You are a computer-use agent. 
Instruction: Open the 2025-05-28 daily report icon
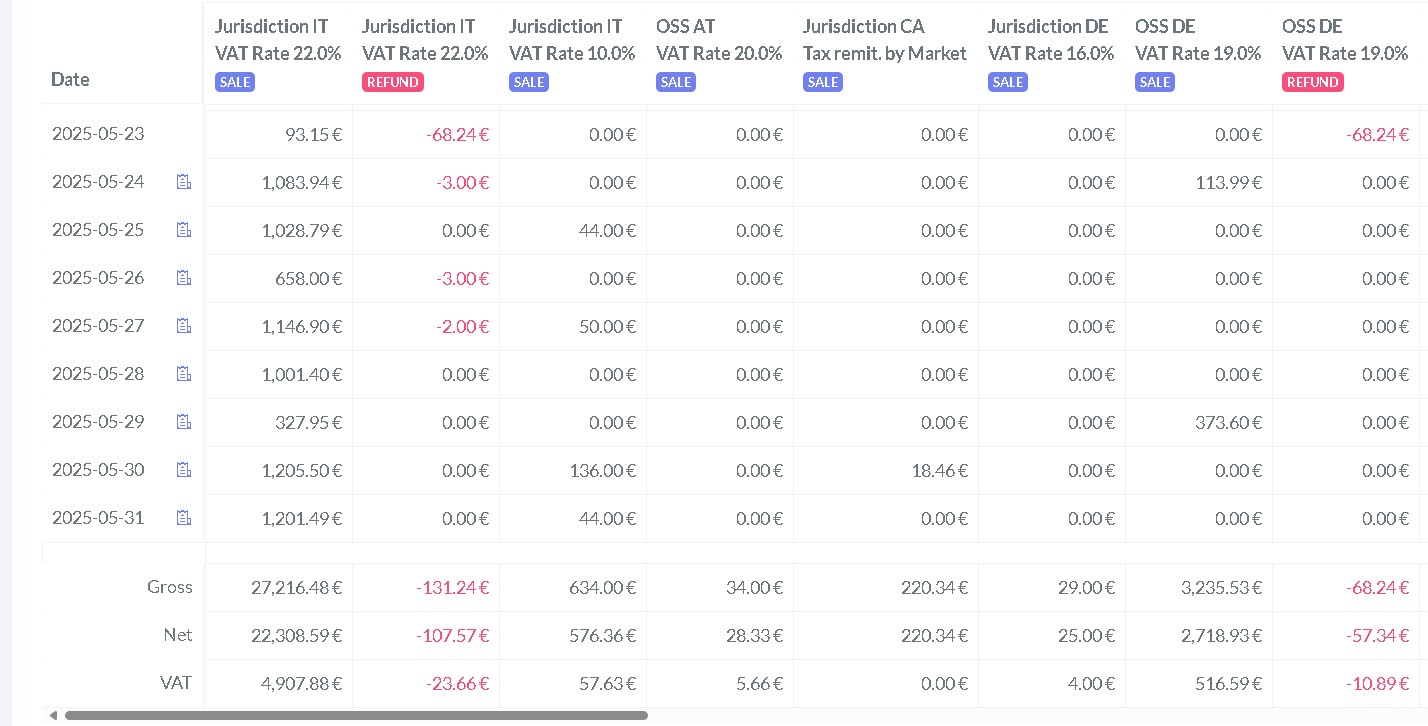[183, 374]
